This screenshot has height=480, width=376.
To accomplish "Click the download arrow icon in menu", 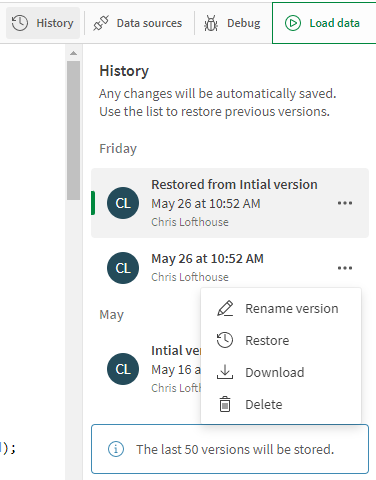I will [225, 372].
